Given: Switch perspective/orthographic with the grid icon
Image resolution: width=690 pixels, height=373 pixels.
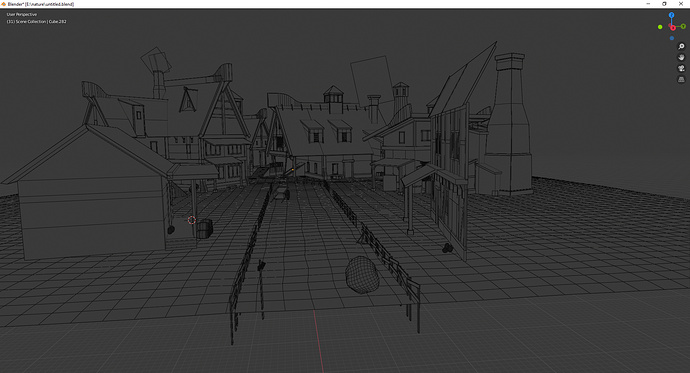Looking at the screenshot, I should (x=681, y=79).
